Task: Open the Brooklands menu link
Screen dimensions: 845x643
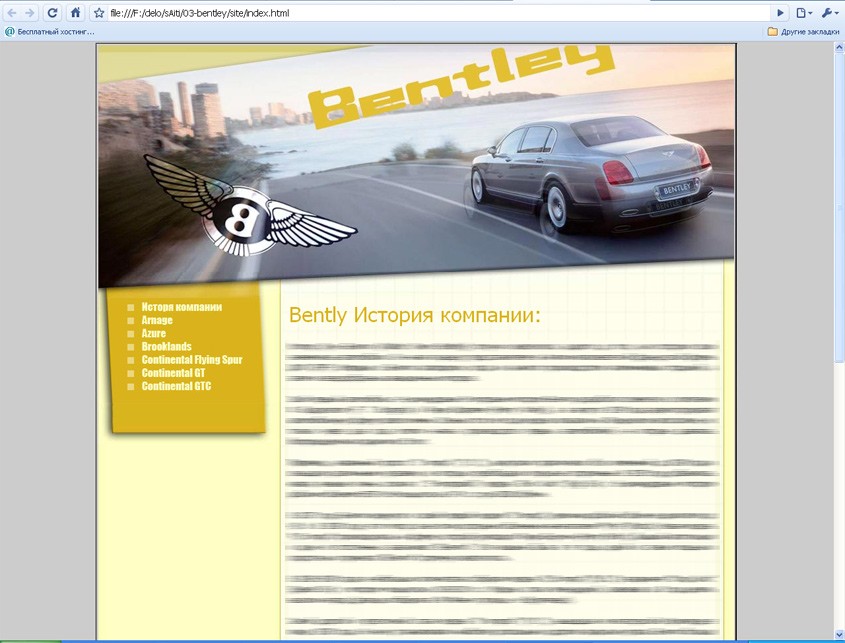Action: pos(167,347)
